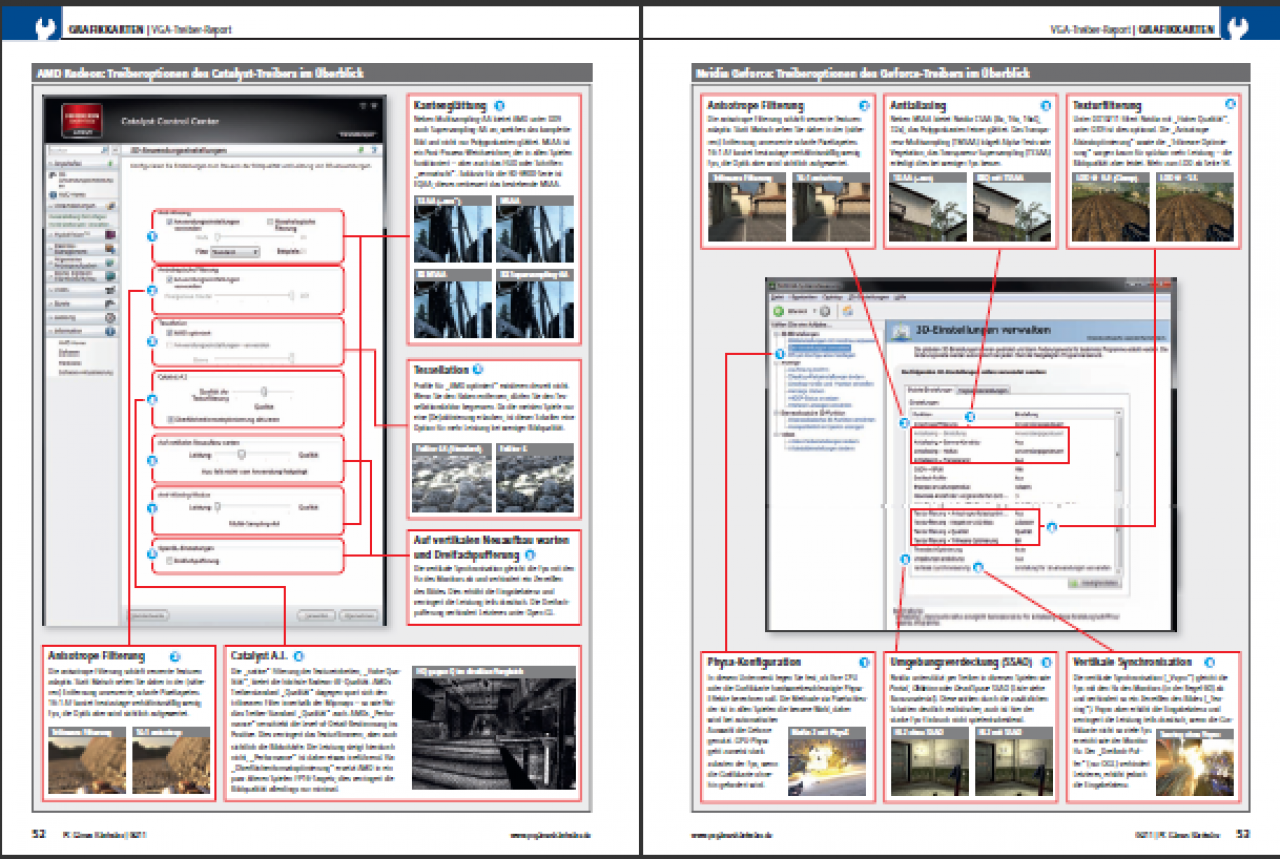The height and width of the screenshot is (859, 1280).
Task: Open the anti-aliasing Filter dropdown
Action: (234, 252)
